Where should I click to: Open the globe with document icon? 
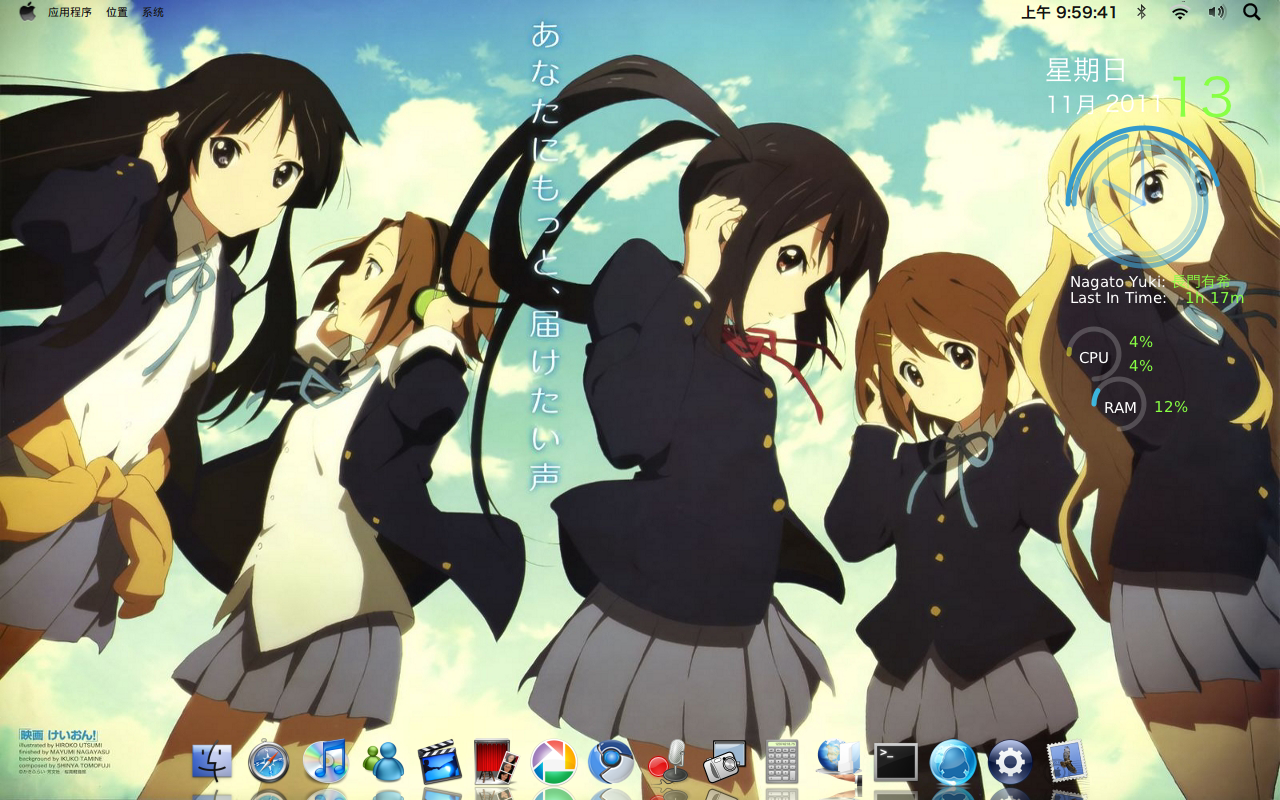click(838, 760)
